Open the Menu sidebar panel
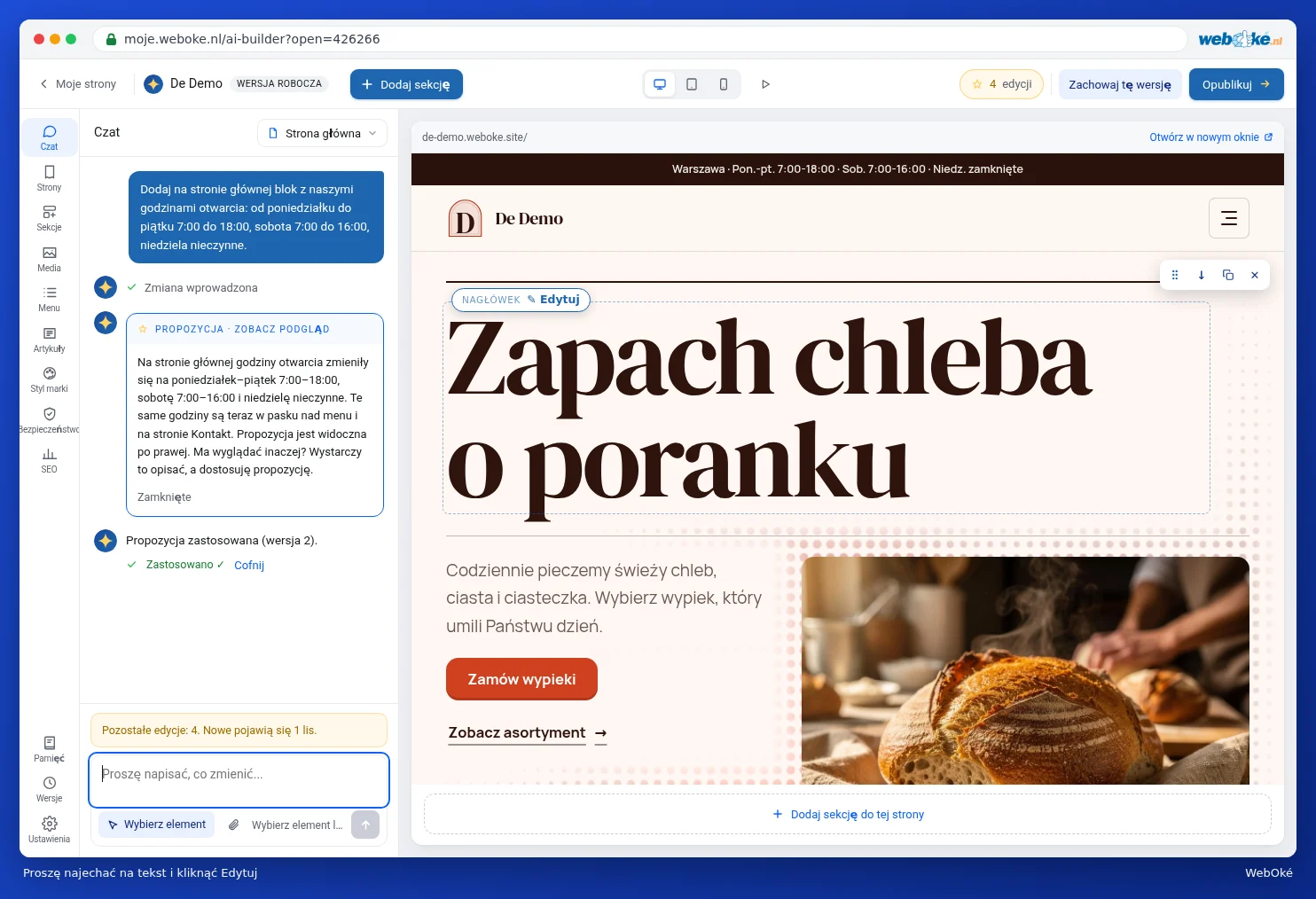 point(49,299)
